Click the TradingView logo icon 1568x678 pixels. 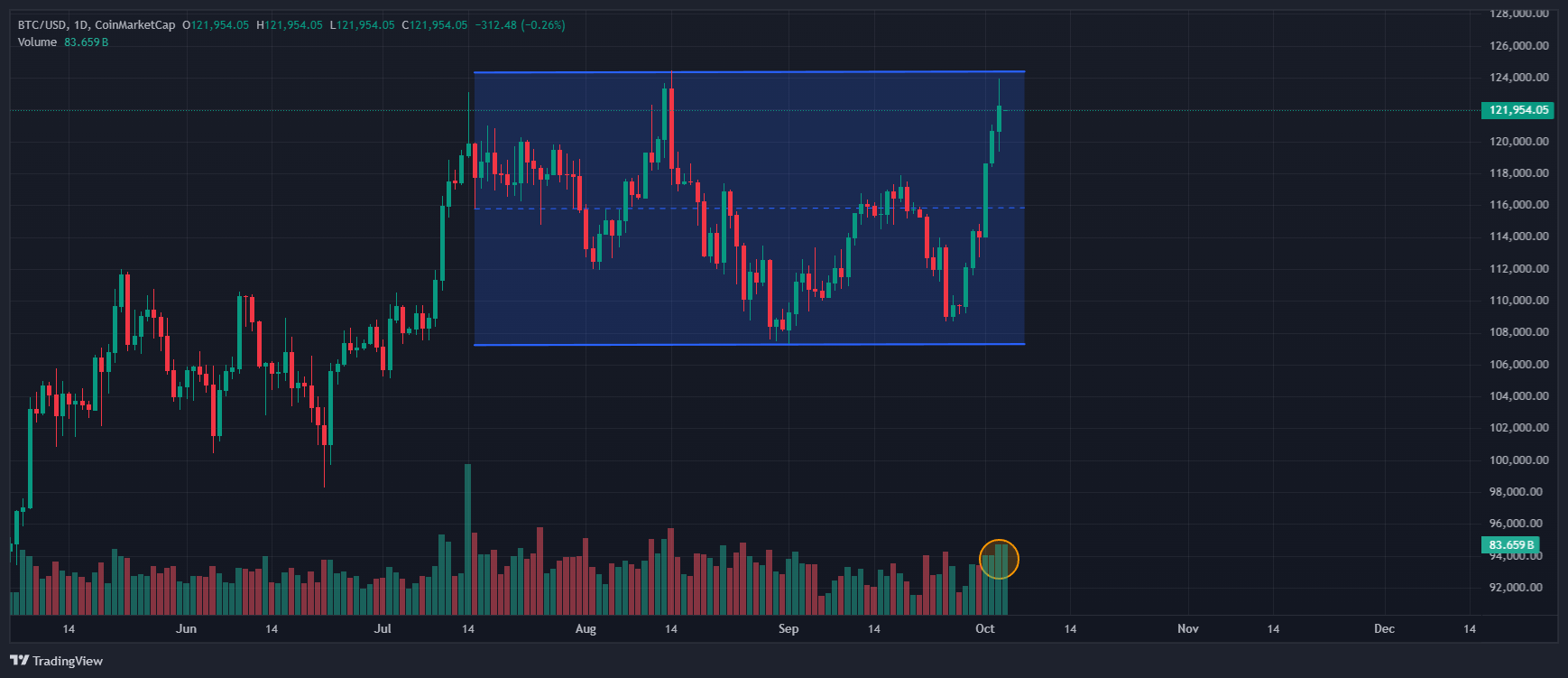coord(19,661)
